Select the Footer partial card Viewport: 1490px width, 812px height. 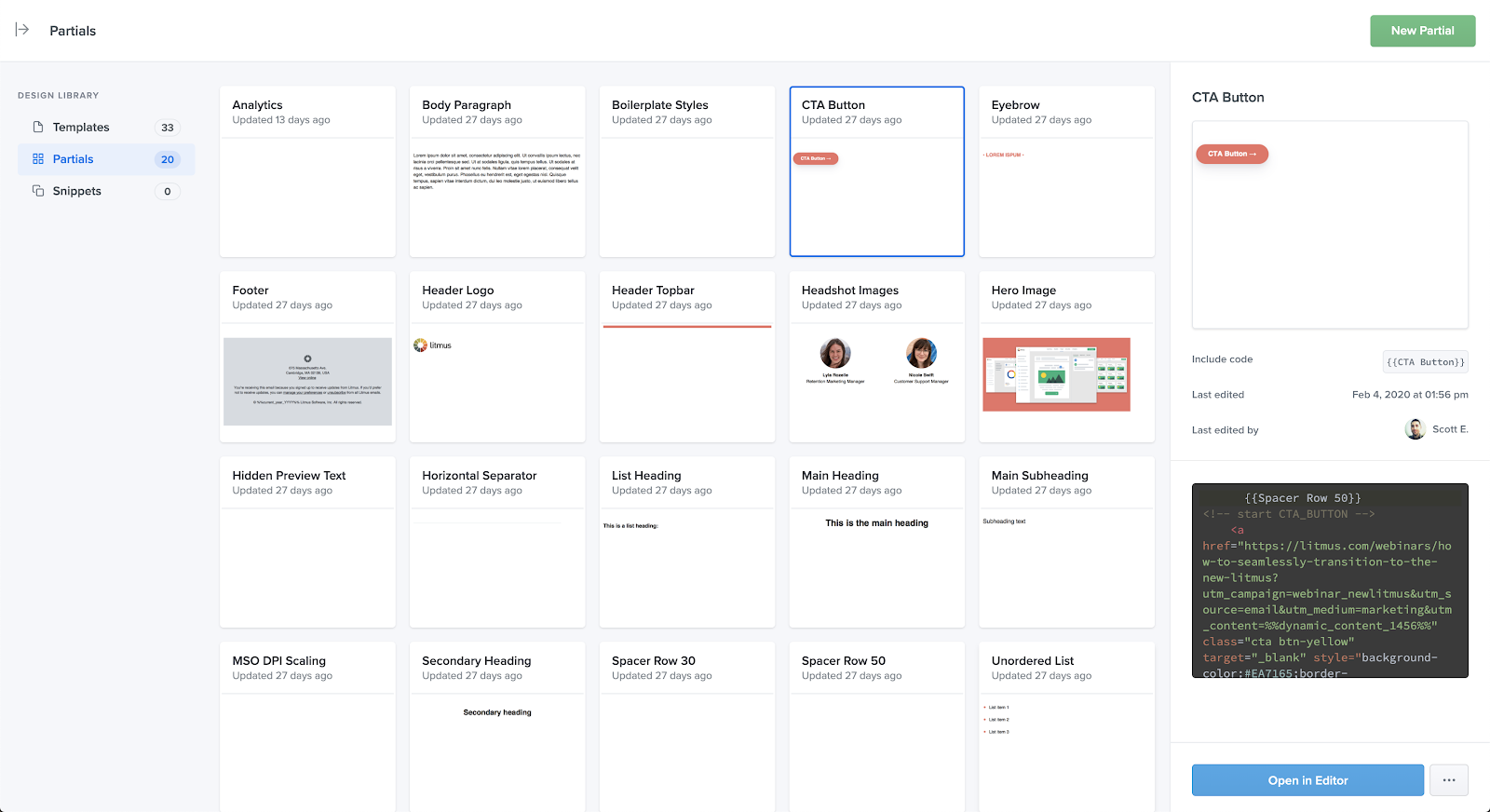coord(307,357)
